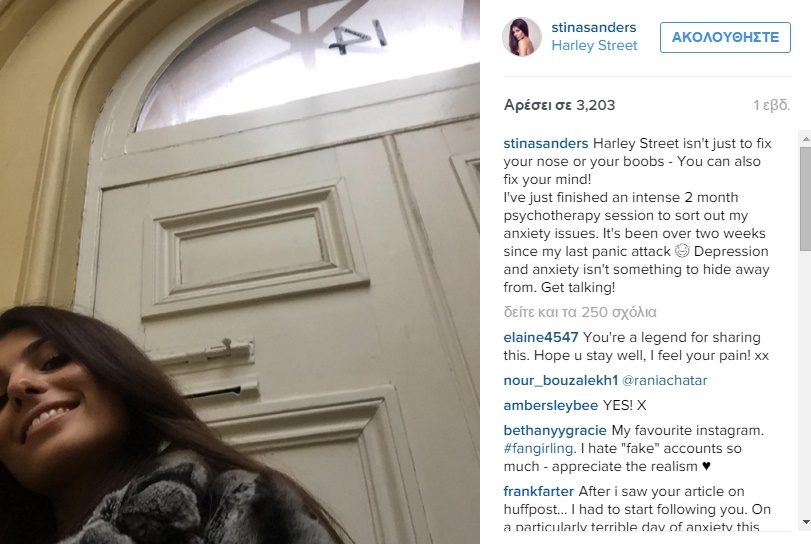Click the selfie photo of the door
Screen dimensions: 811x544
click(x=240, y=272)
